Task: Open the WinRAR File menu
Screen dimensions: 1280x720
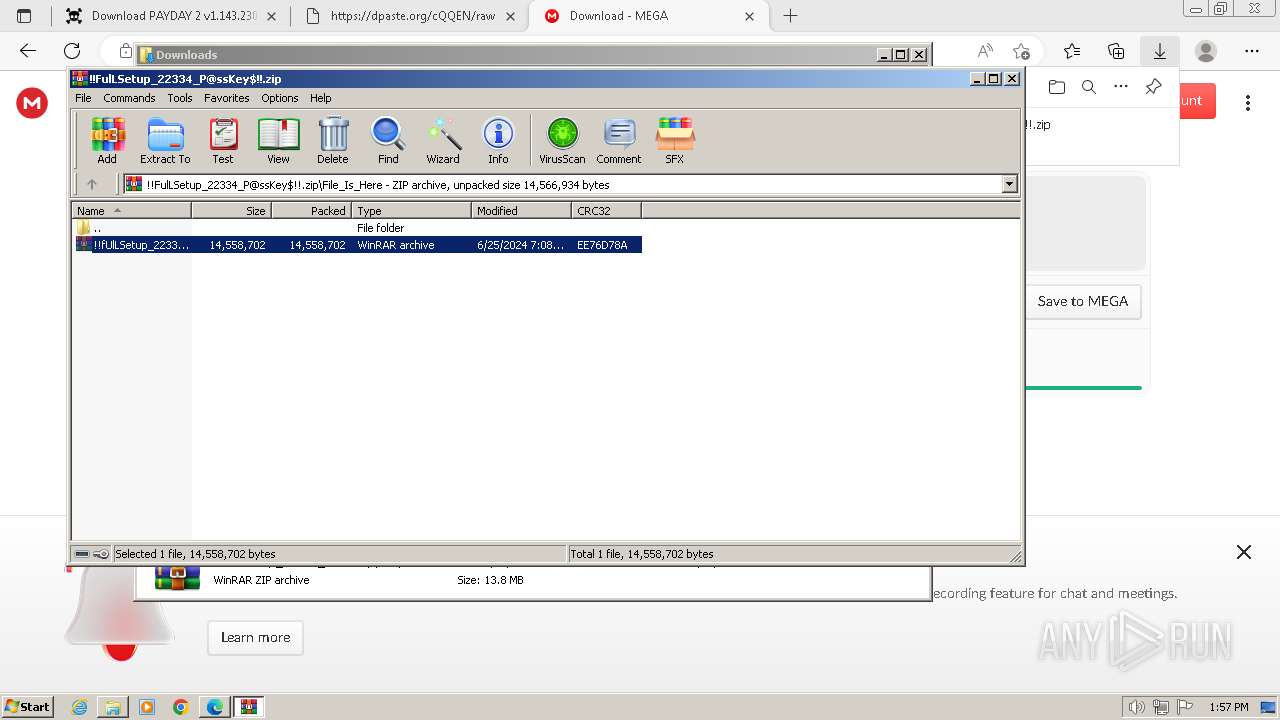Action: coord(83,98)
